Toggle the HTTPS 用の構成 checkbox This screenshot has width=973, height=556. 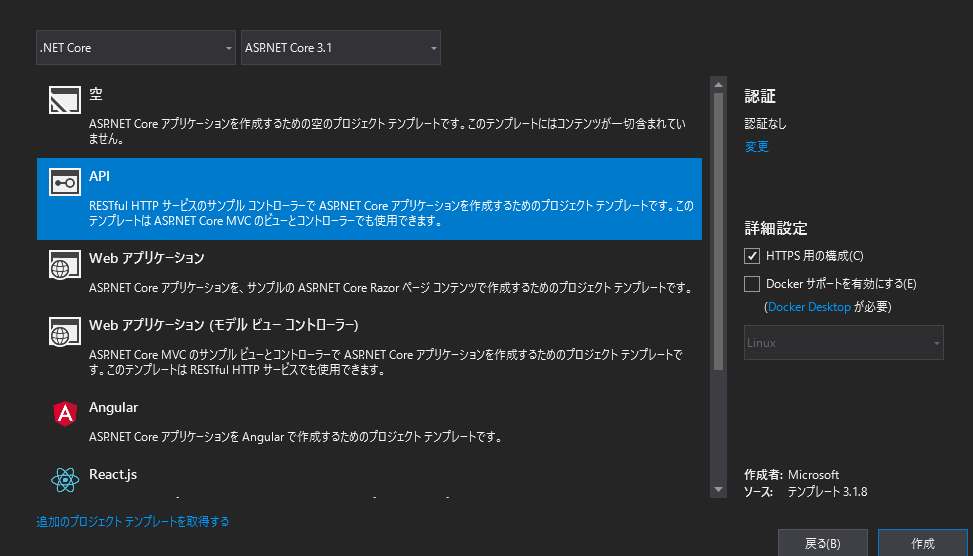pos(752,256)
